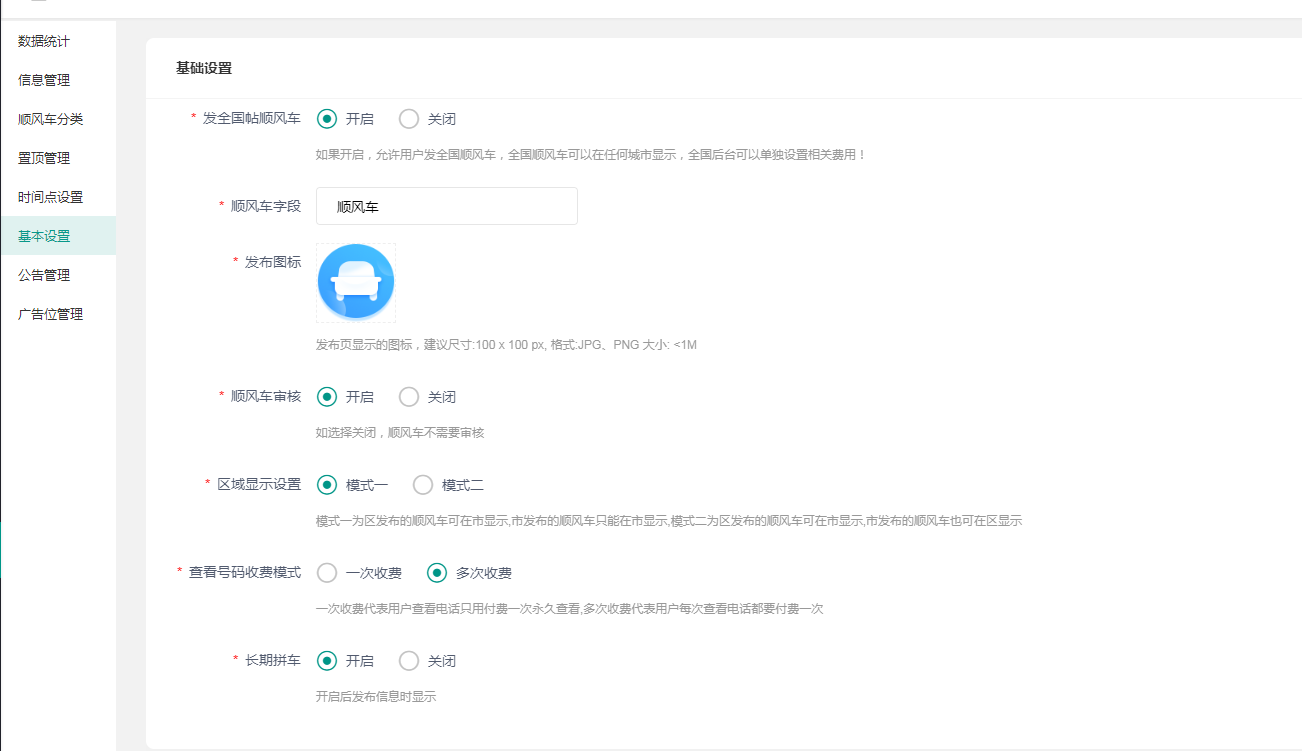Select 一次收费 charging mode
The width and height of the screenshot is (1302, 751).
(x=327, y=573)
